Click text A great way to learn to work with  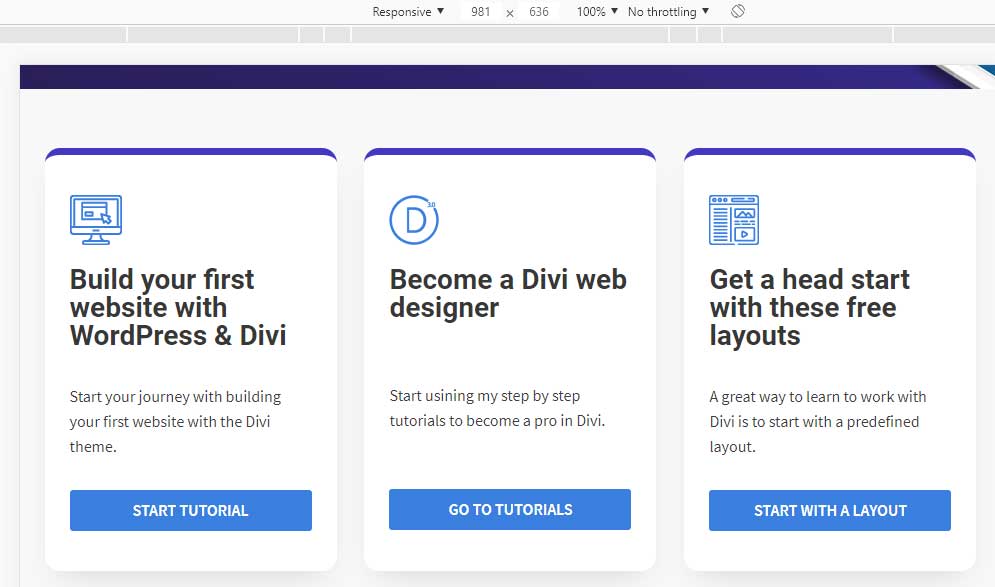coord(818,397)
